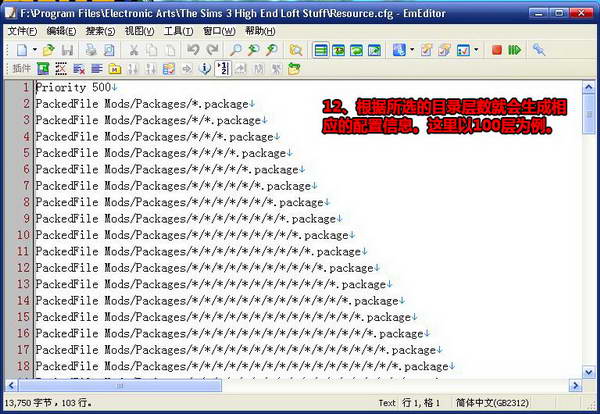The height and width of the screenshot is (414, 600).
Task: Open the dropdown arrow beside the red Stop icon
Action: coord(476,49)
